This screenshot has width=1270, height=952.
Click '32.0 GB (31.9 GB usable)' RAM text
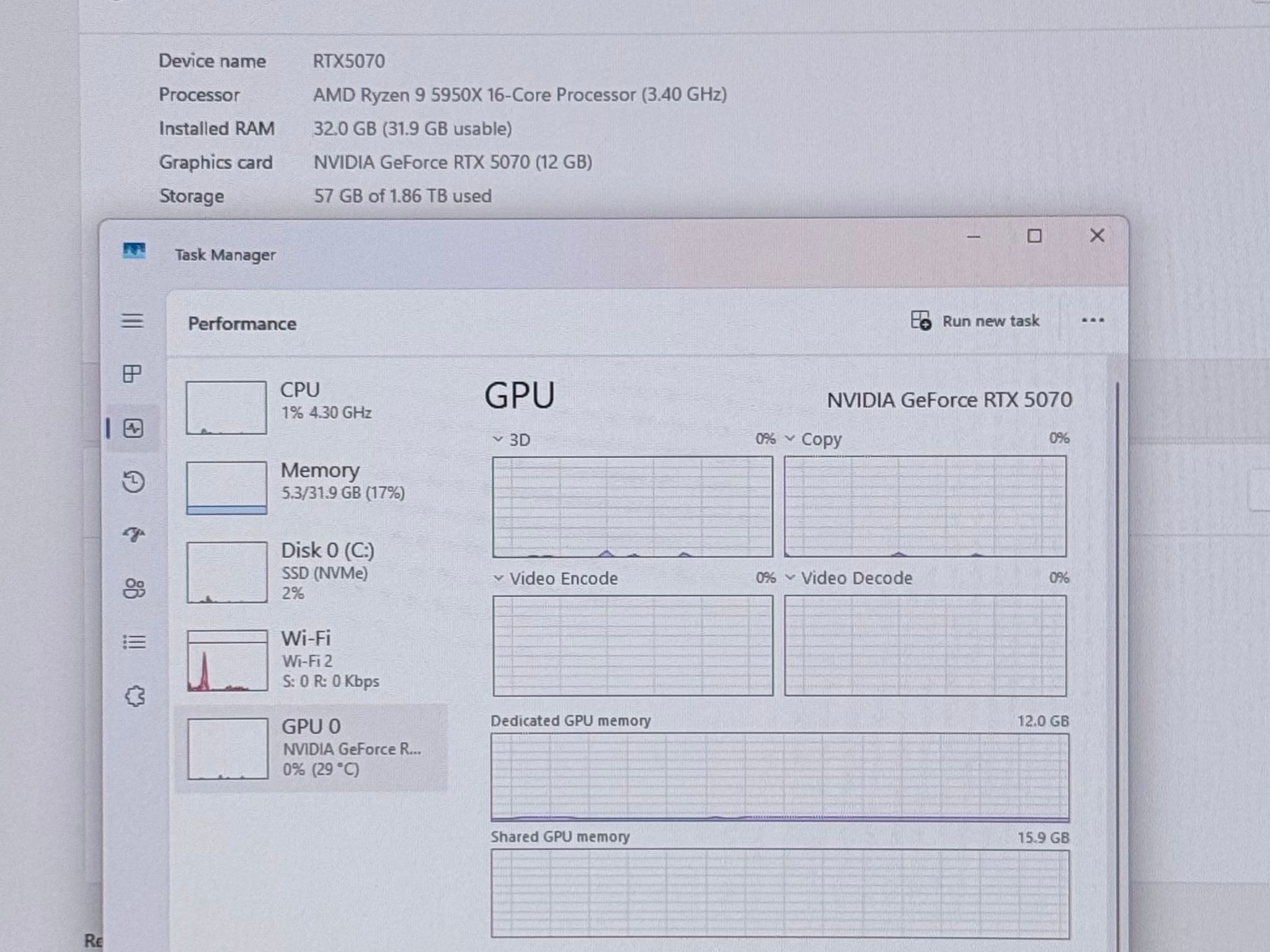coord(412,128)
